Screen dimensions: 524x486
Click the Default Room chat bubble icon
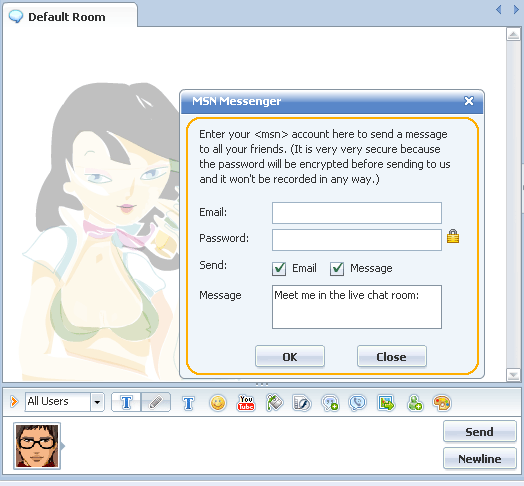[x=15, y=16]
